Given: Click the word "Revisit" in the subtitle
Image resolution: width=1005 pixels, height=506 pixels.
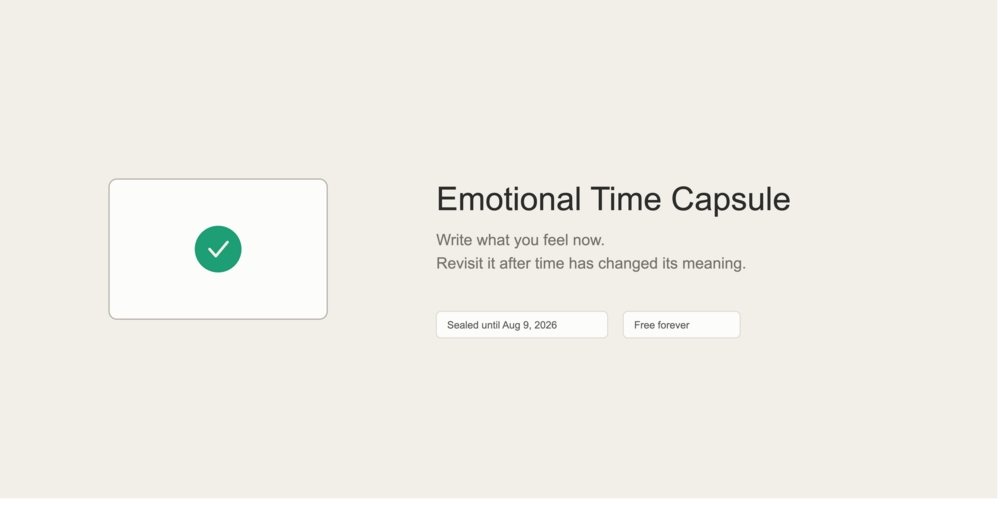Looking at the screenshot, I should tap(460, 264).
